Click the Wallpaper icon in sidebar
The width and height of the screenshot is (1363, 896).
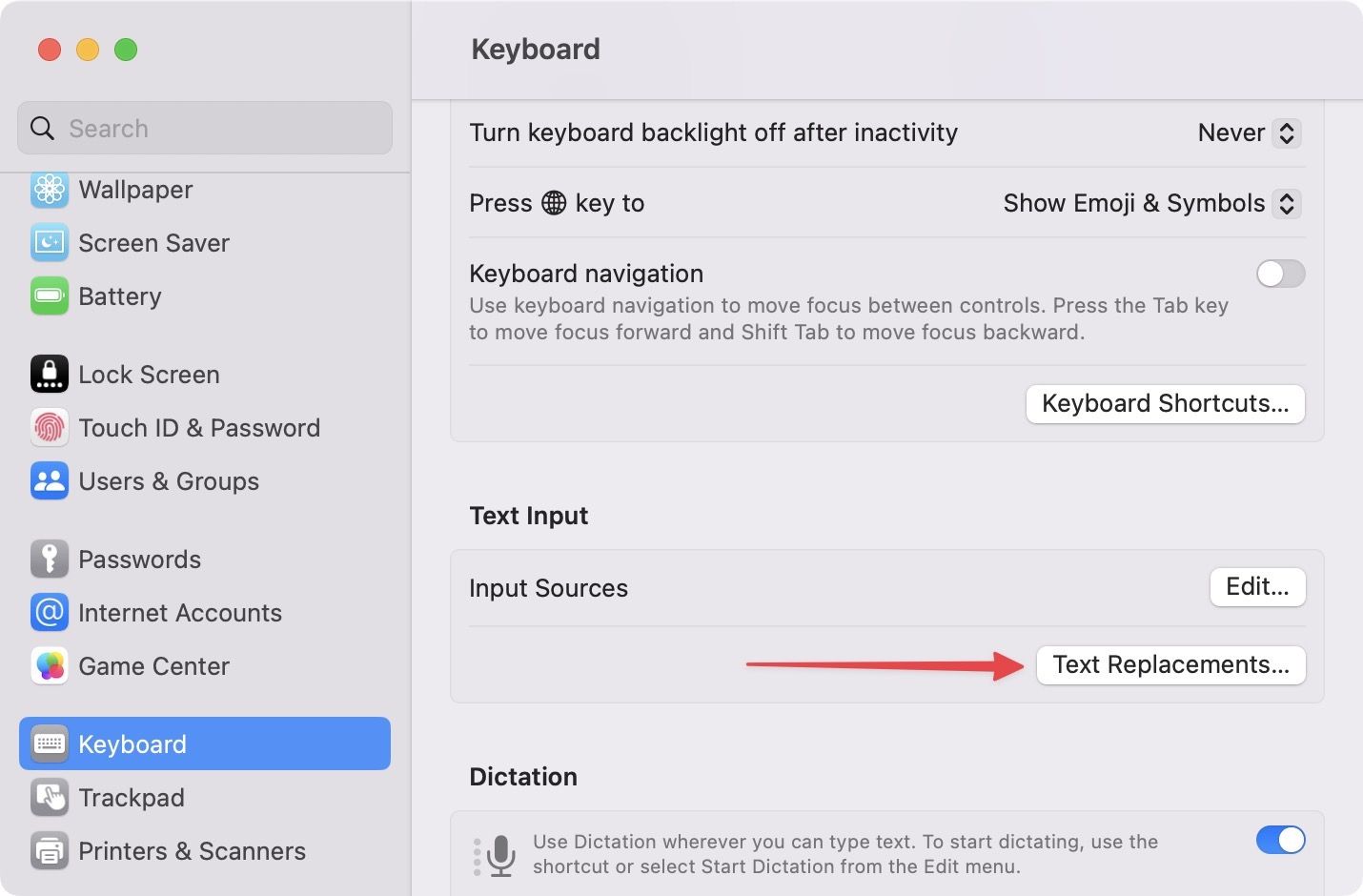click(x=50, y=190)
